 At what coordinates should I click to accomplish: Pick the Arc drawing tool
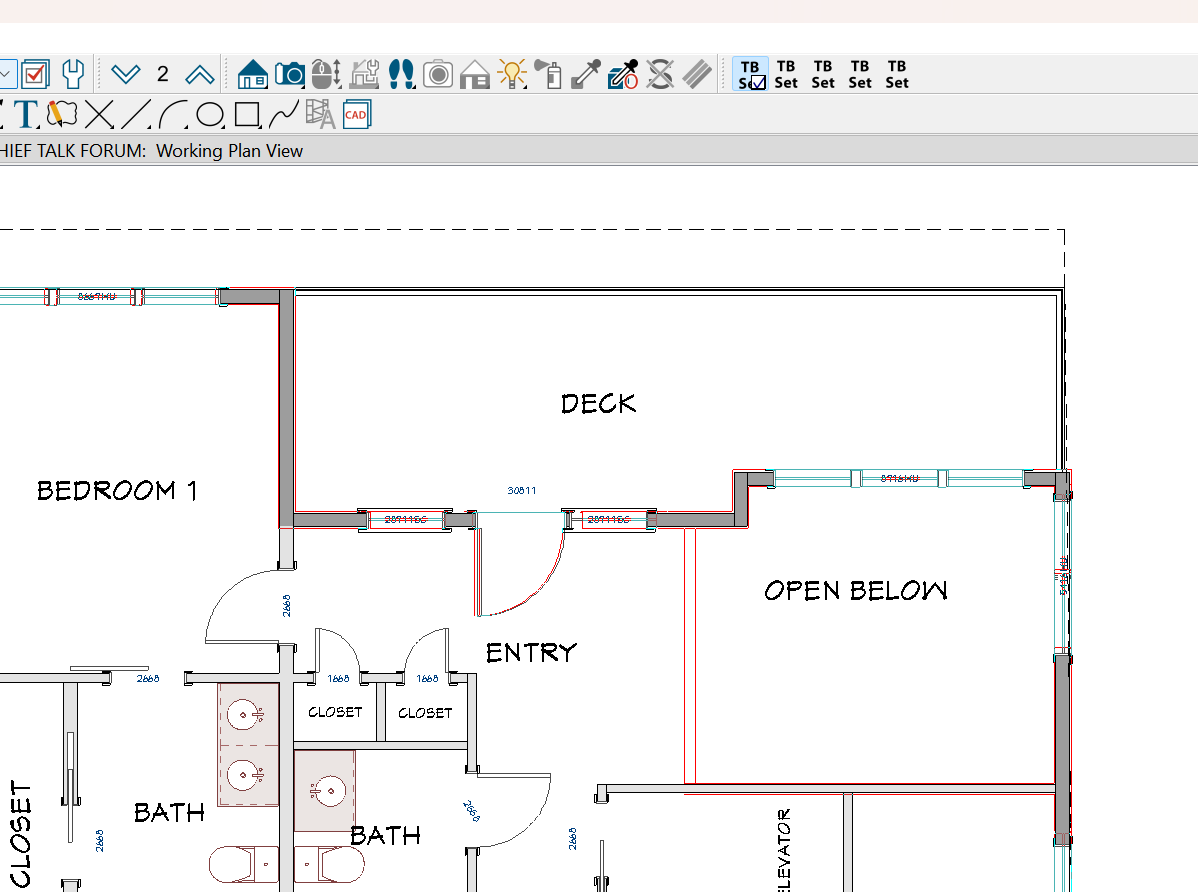[172, 115]
